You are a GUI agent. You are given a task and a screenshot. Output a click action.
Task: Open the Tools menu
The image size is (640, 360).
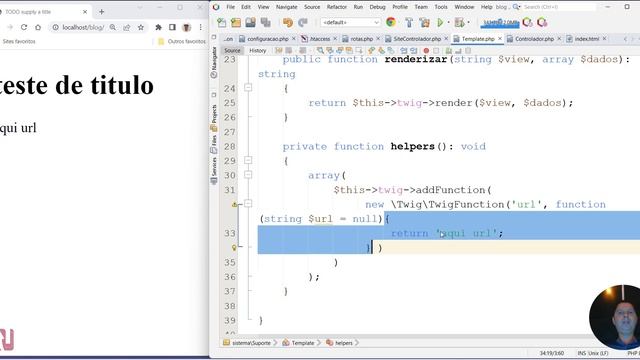coord(441,7)
